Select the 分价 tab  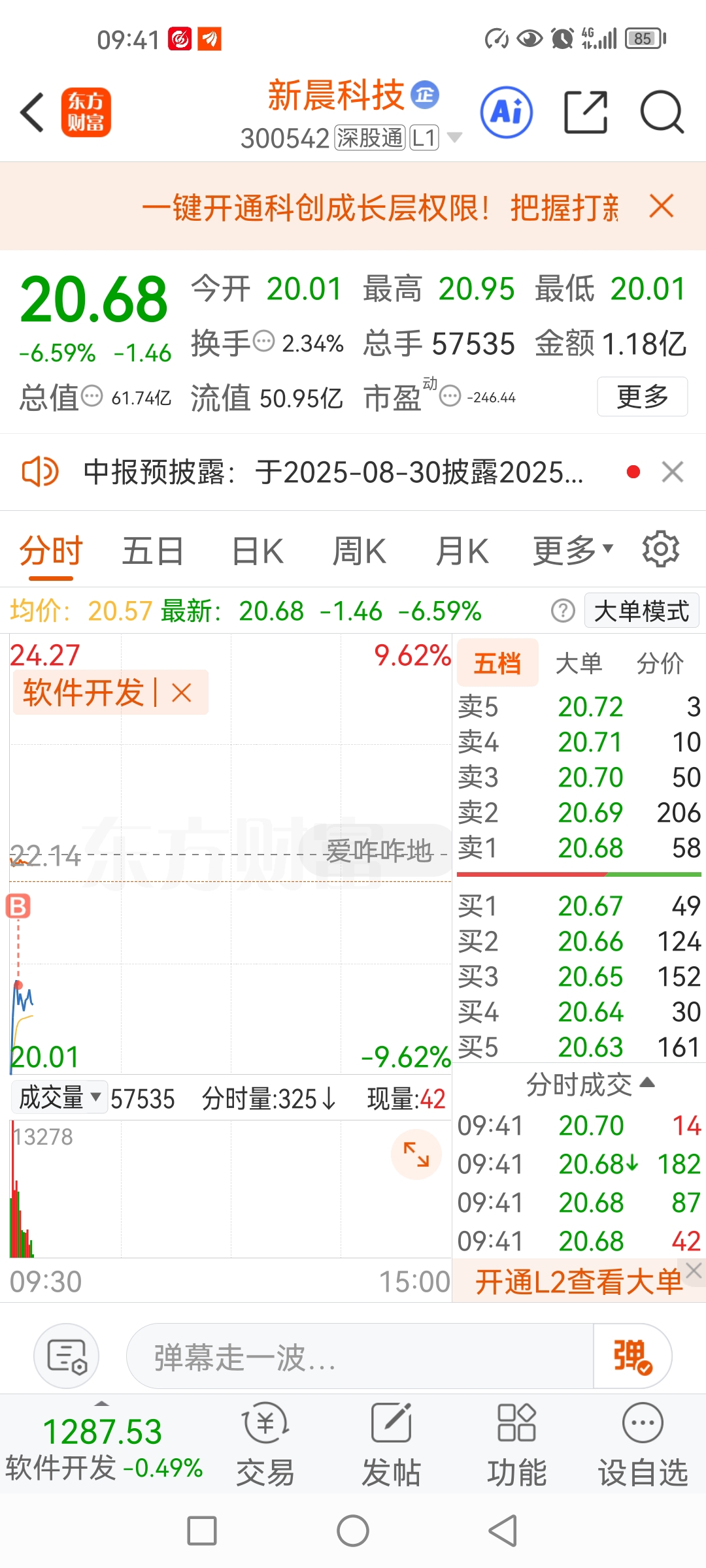(x=660, y=663)
